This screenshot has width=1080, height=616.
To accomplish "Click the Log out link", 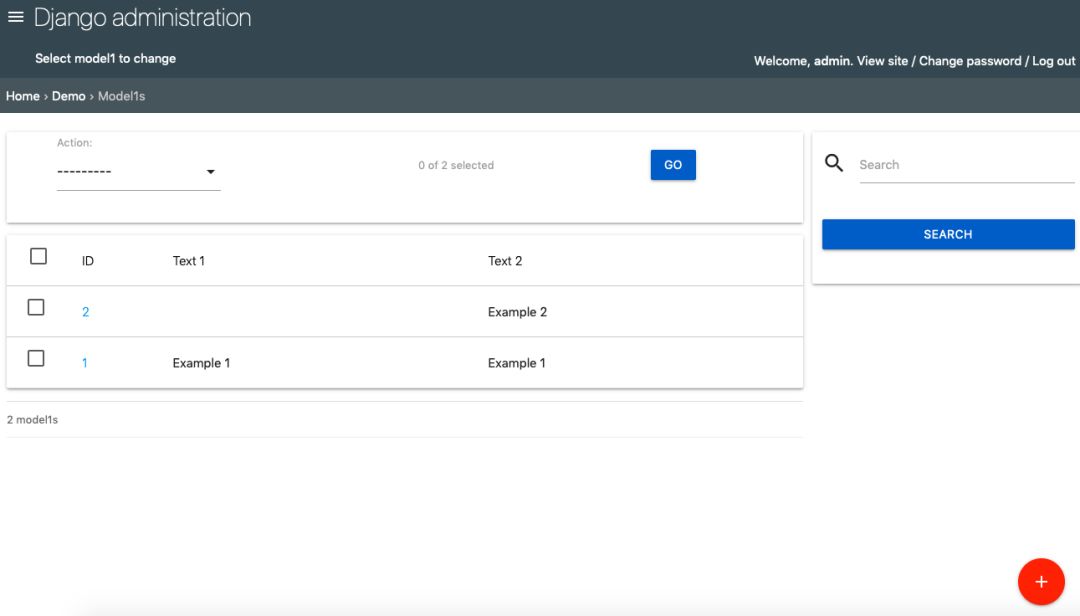I will (x=1053, y=61).
